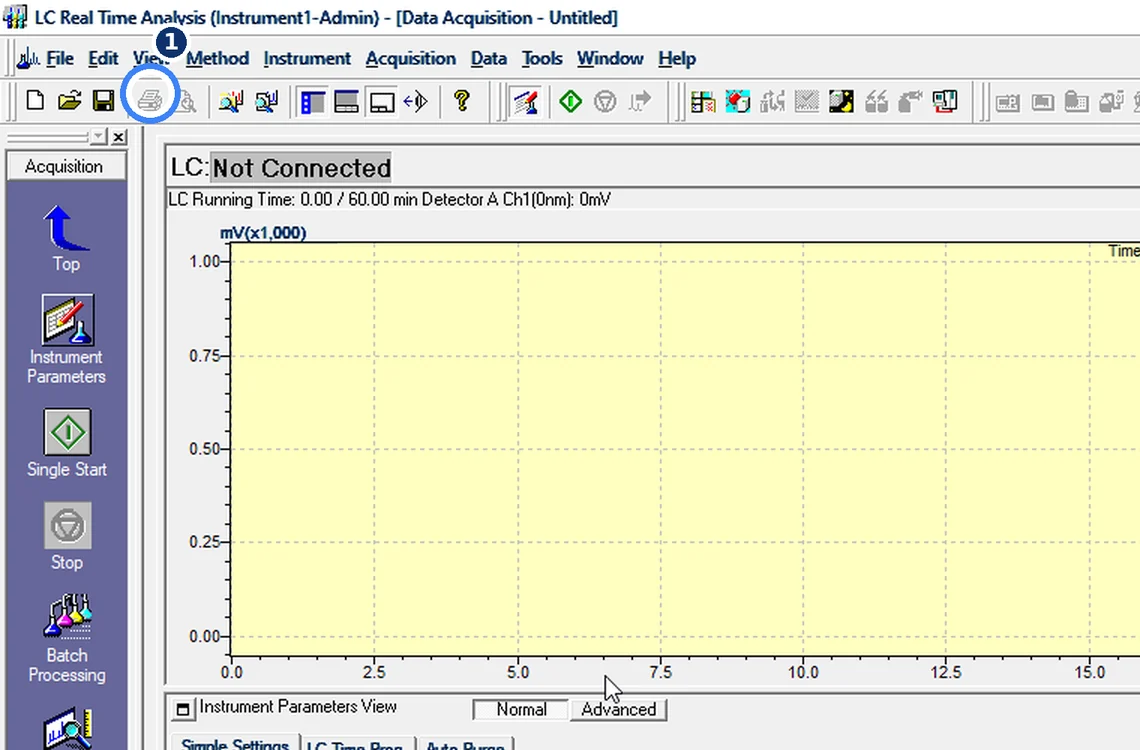This screenshot has height=750, width=1140.
Task: Click the first chromatogram magnifier toolbar icon
Action: [230, 102]
